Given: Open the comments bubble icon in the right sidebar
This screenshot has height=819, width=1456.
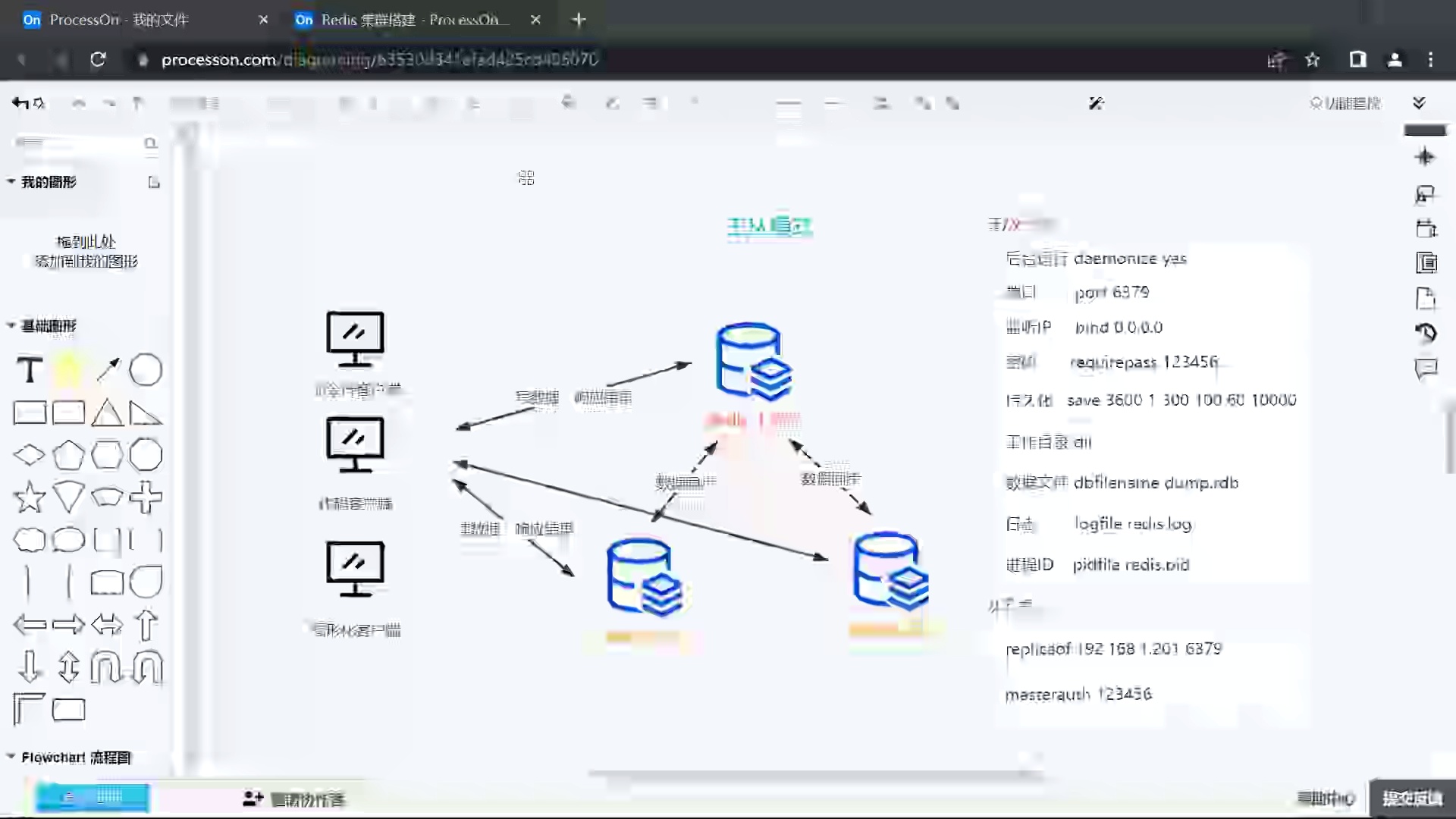Looking at the screenshot, I should (x=1426, y=369).
